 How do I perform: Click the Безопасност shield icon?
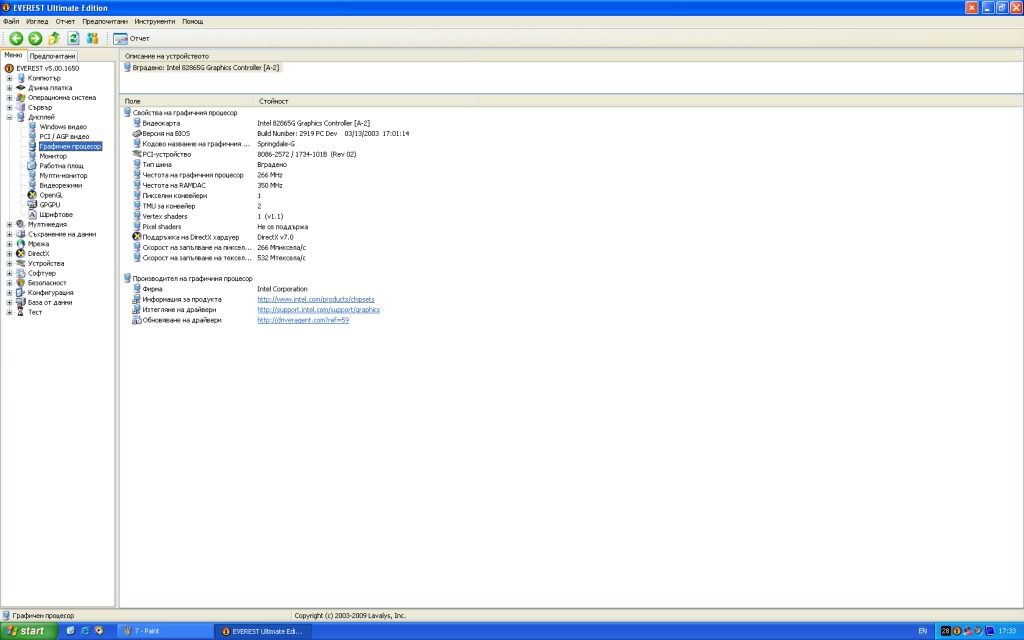click(20, 283)
